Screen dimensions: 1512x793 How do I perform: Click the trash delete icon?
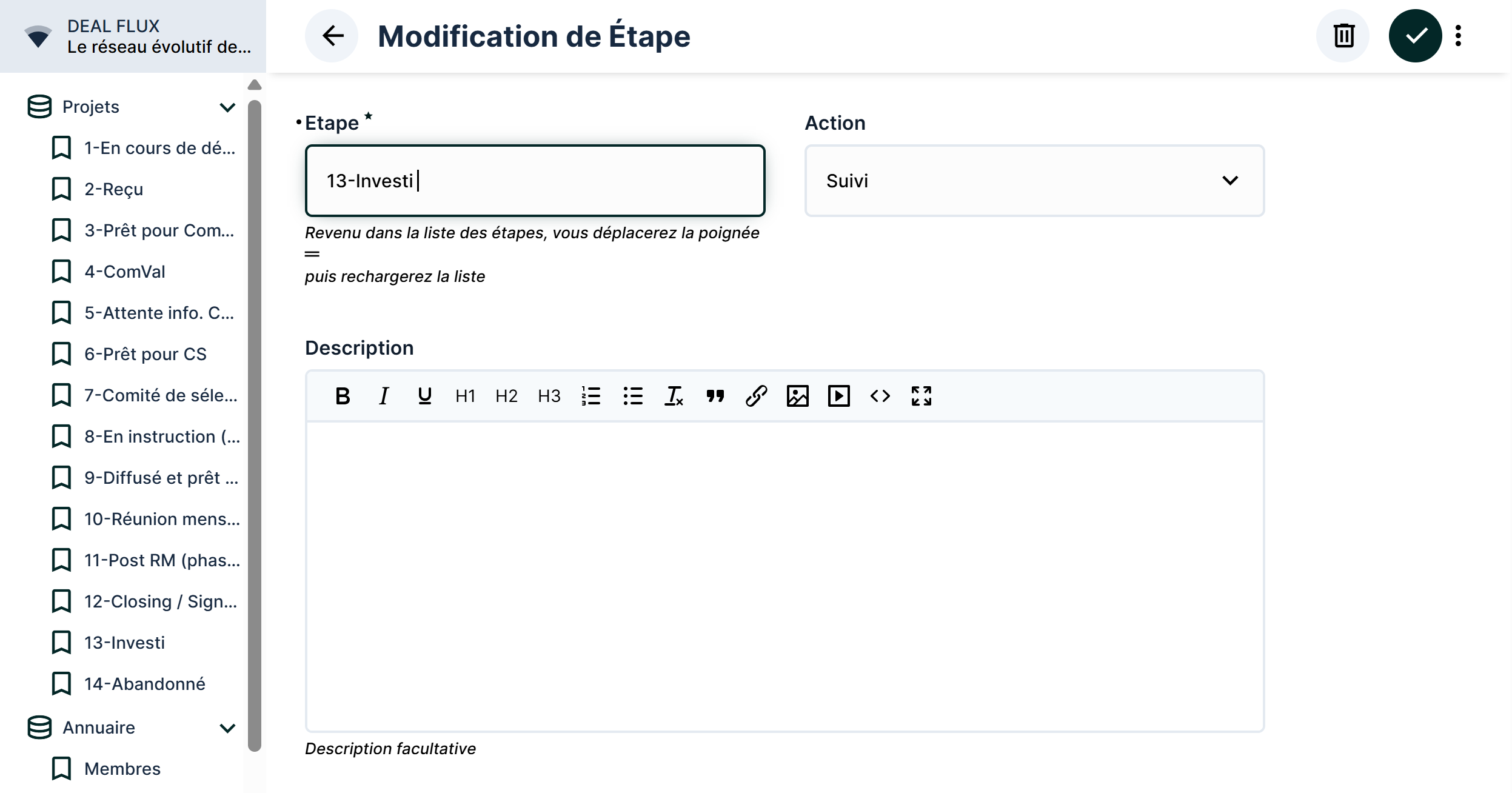click(1343, 36)
